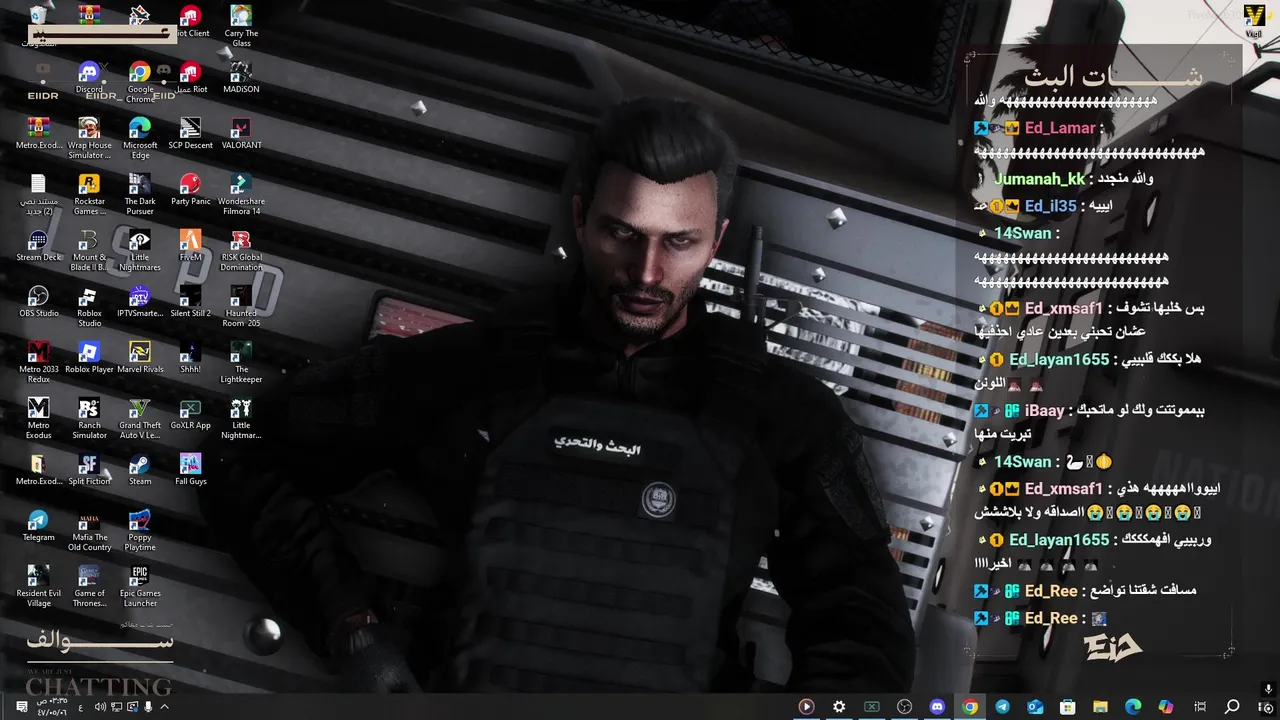This screenshot has height=720, width=1280.
Task: Launch RISK Global Domination shortcut
Action: pos(241,250)
